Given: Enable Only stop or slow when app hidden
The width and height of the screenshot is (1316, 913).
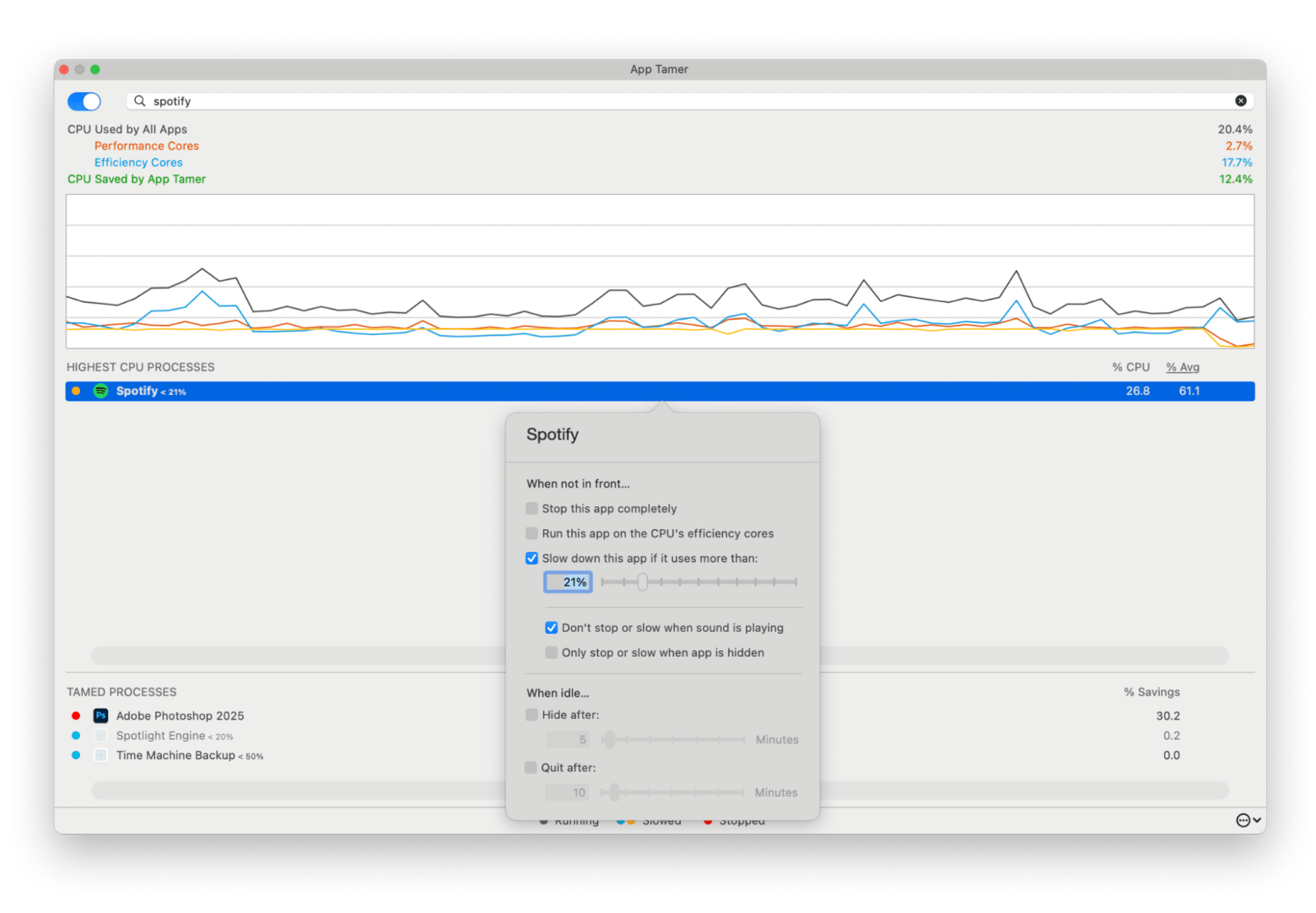Looking at the screenshot, I should pyautogui.click(x=551, y=653).
